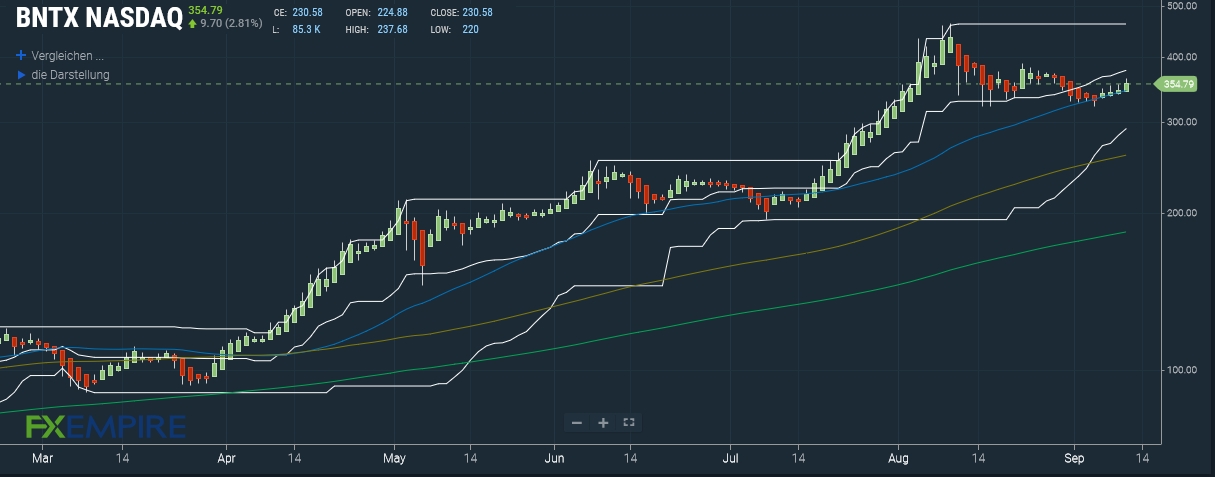Click the blue plus next to Vergleichen
The image size is (1215, 477).
pyautogui.click(x=20, y=56)
